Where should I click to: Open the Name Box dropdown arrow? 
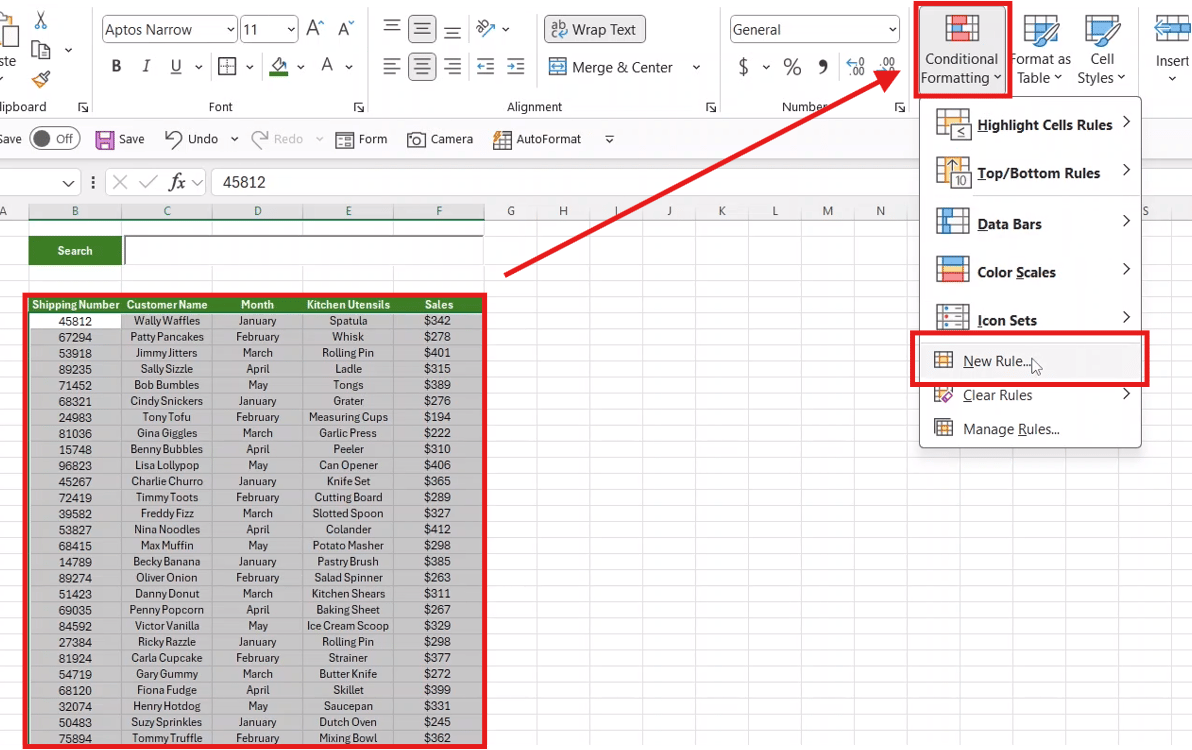point(68,183)
